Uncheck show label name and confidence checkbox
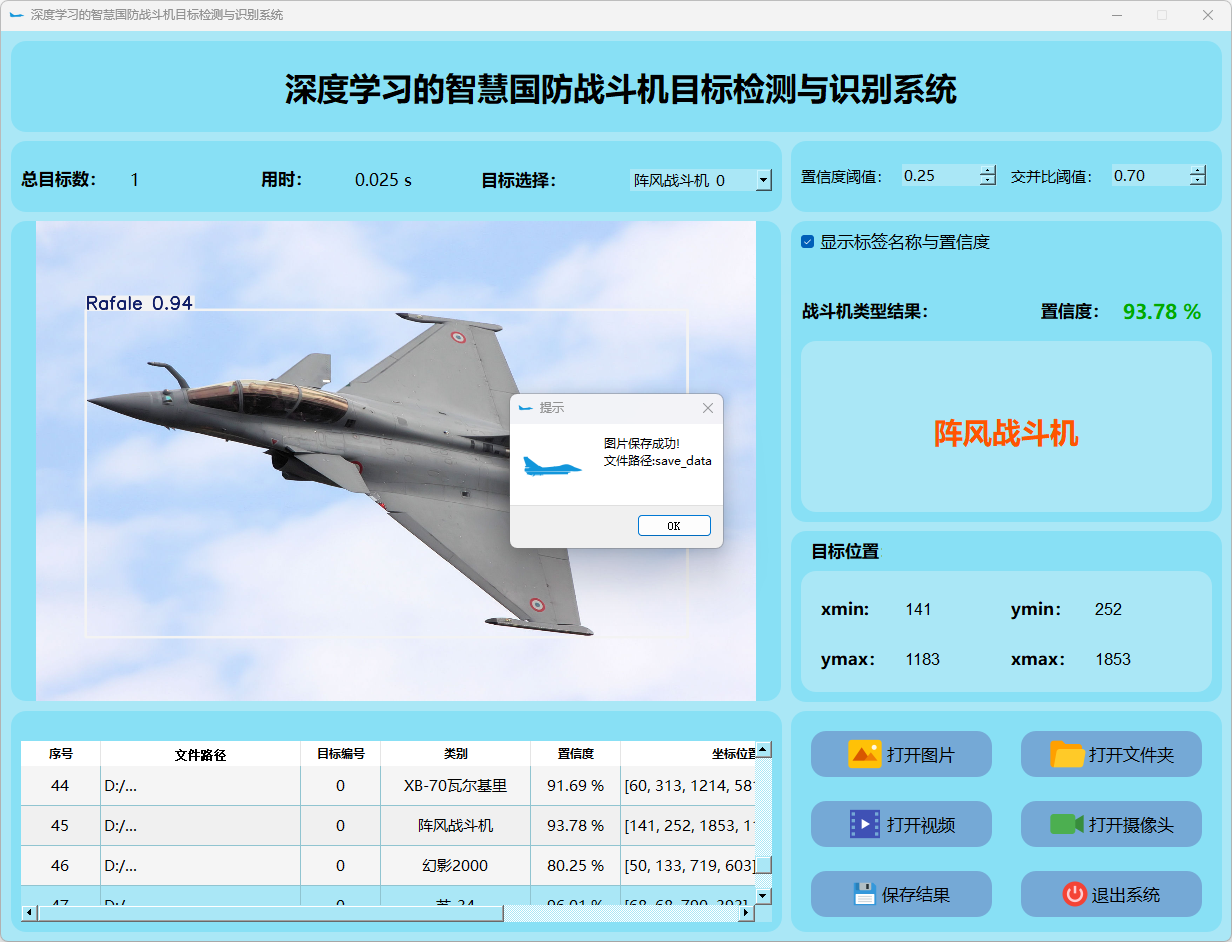Viewport: 1232px width, 942px height. coord(808,242)
